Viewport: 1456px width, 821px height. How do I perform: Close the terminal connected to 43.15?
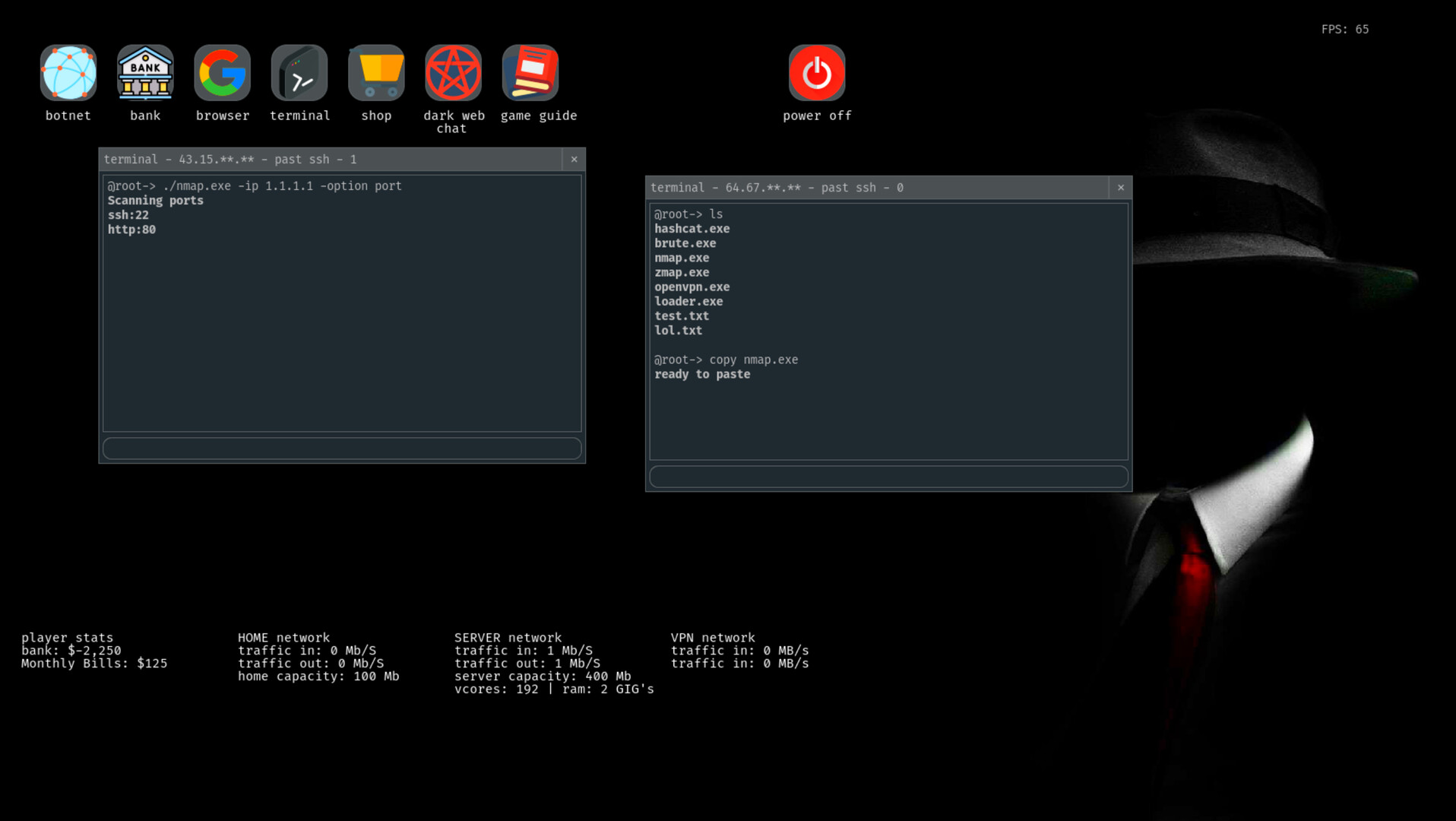(574, 160)
